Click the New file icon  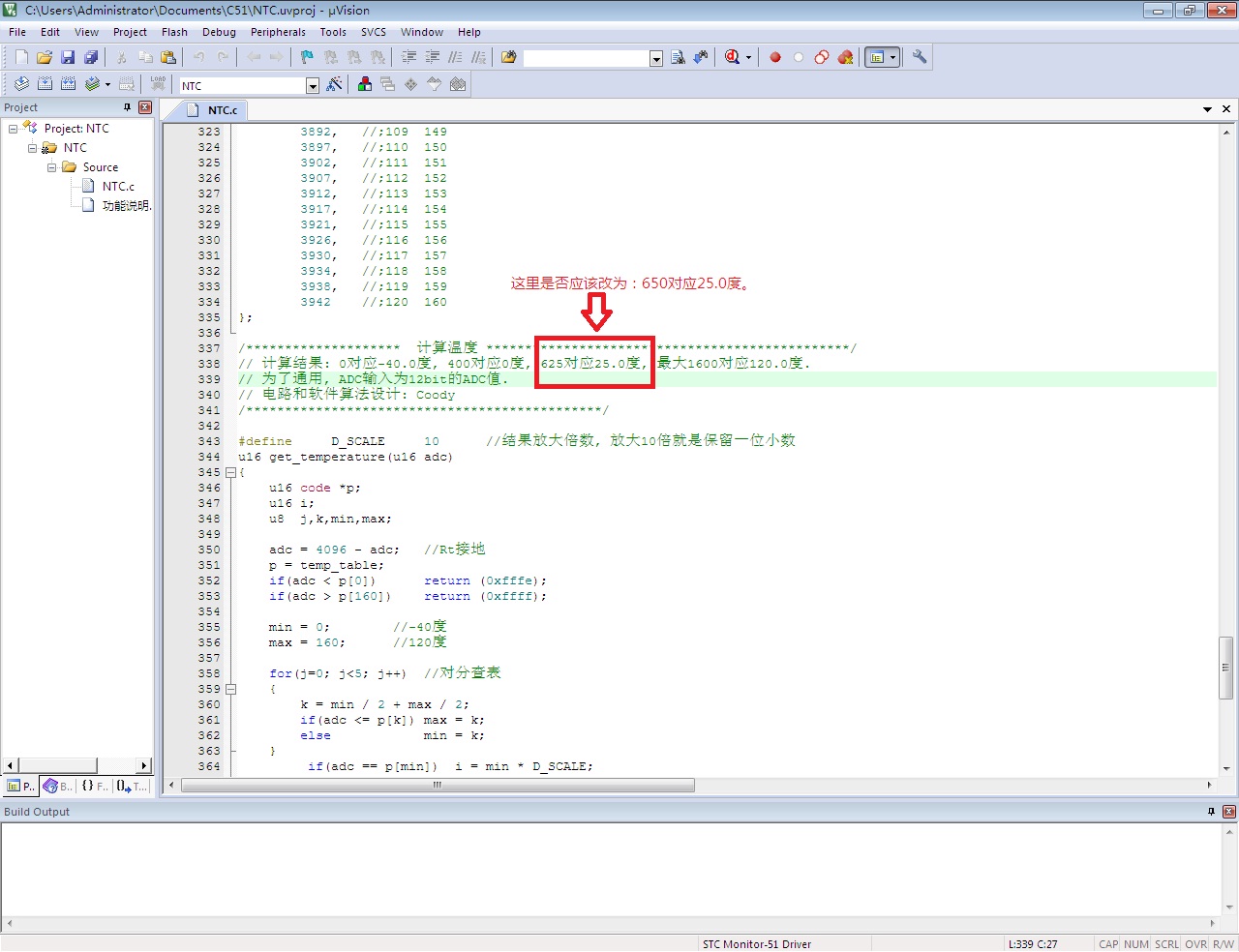(21, 58)
